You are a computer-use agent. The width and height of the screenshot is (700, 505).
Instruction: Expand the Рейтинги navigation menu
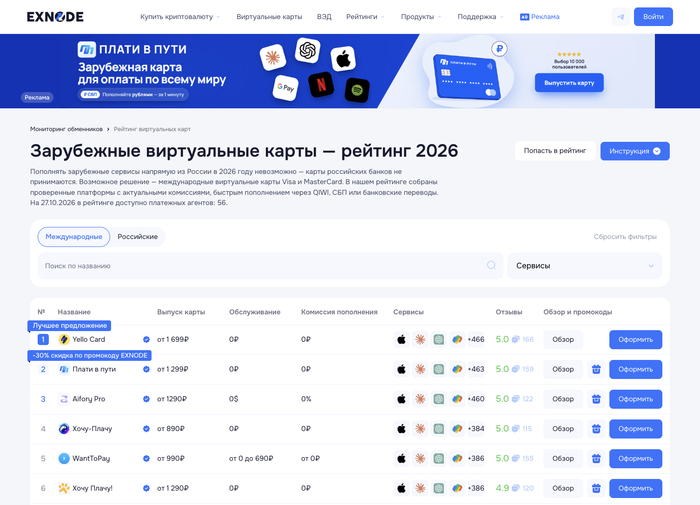point(365,17)
